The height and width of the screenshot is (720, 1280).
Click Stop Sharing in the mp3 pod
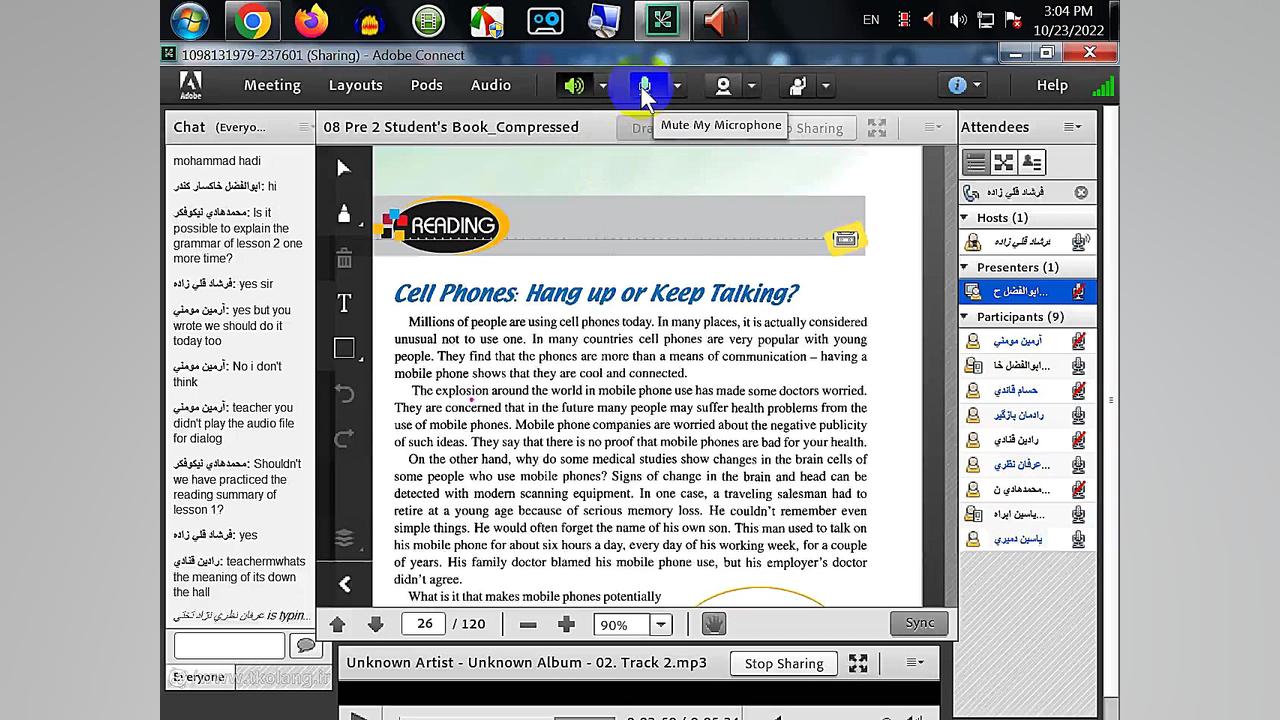tap(784, 663)
